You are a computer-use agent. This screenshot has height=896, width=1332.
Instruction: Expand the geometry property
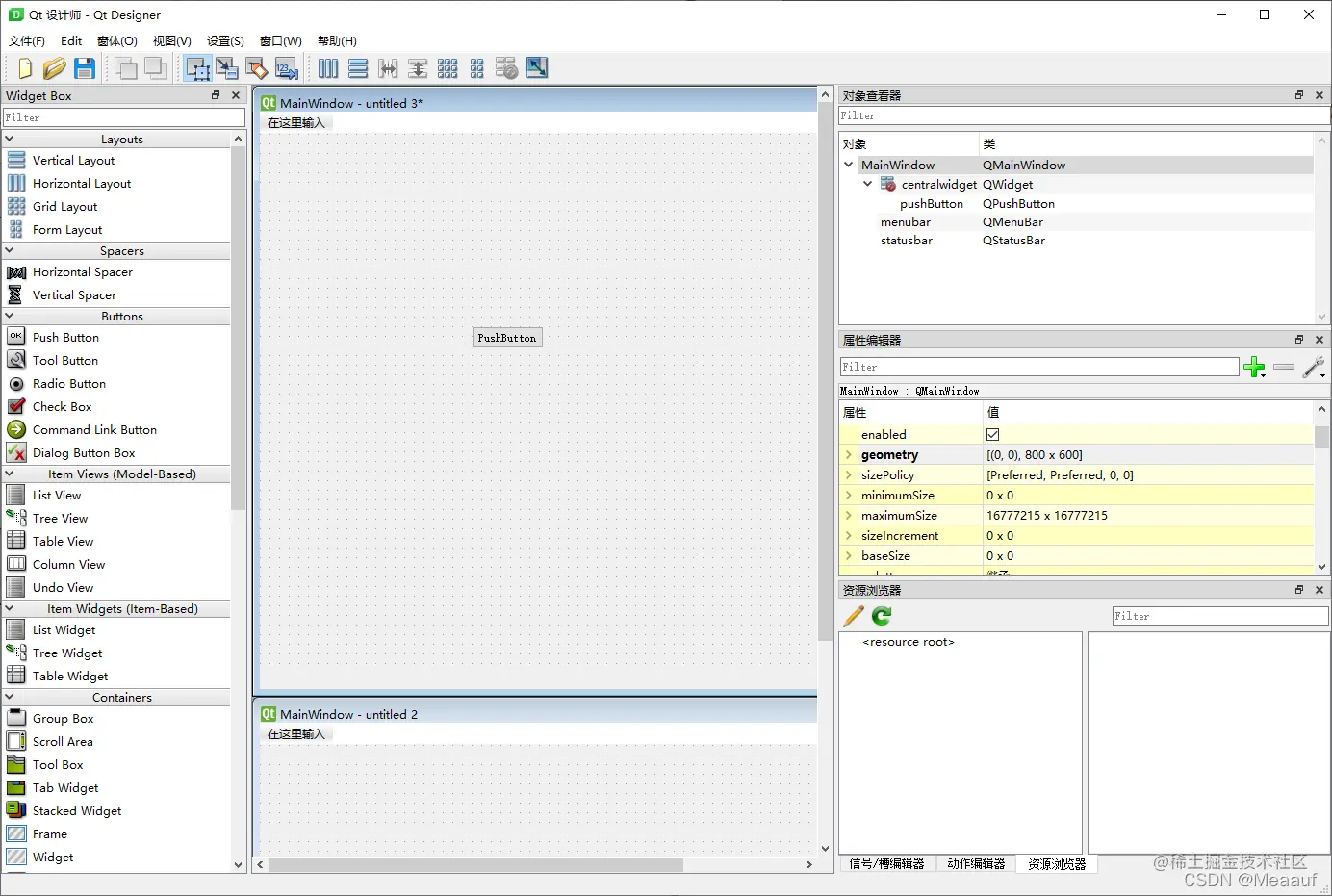(849, 455)
